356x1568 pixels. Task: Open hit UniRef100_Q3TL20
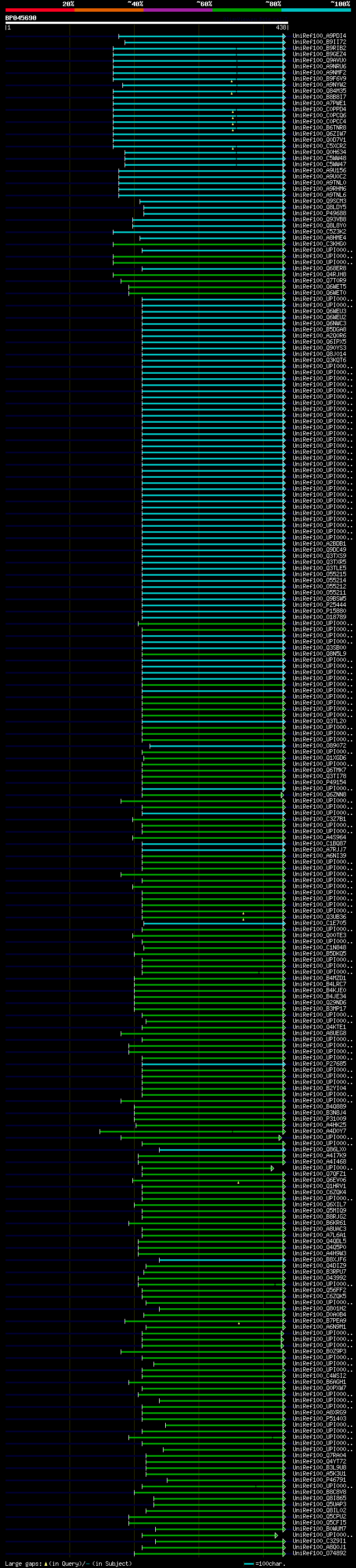[x=319, y=721]
